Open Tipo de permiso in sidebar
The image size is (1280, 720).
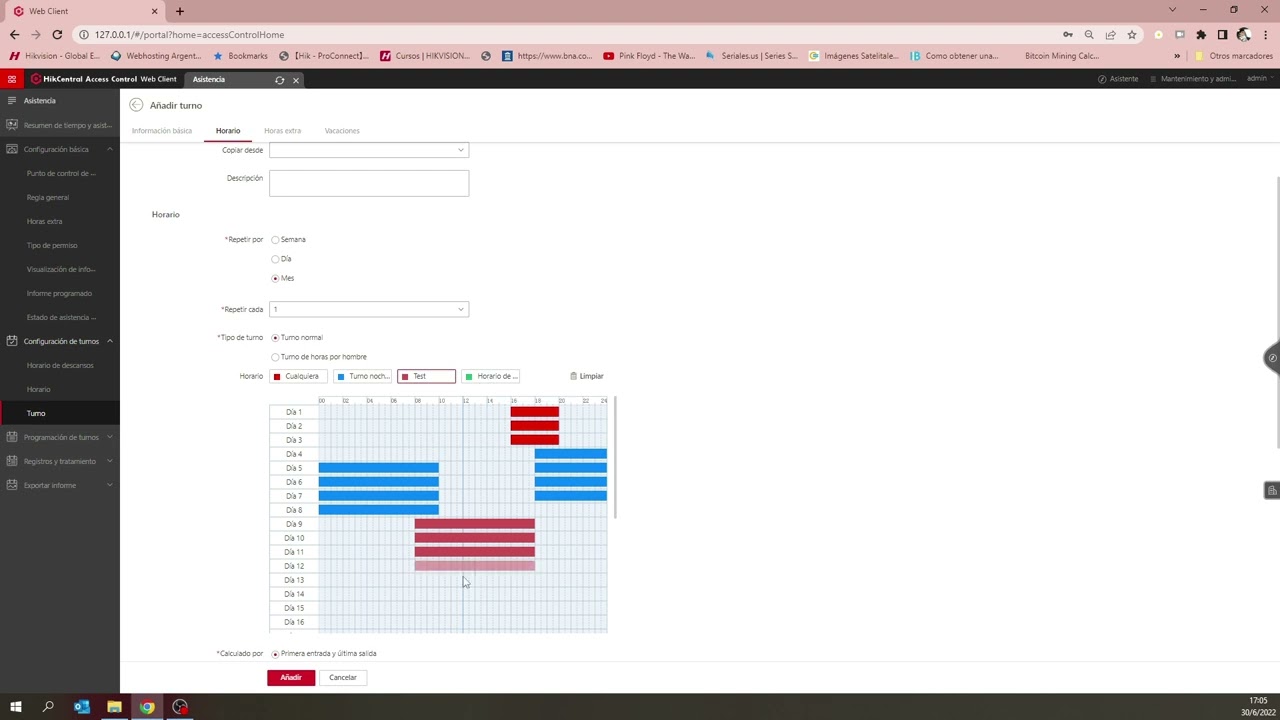click(x=52, y=245)
